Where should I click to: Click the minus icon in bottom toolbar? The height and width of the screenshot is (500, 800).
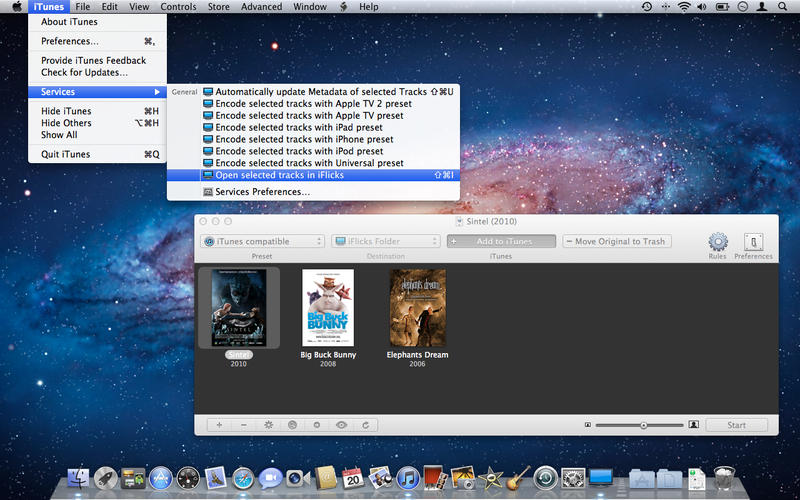[244, 425]
